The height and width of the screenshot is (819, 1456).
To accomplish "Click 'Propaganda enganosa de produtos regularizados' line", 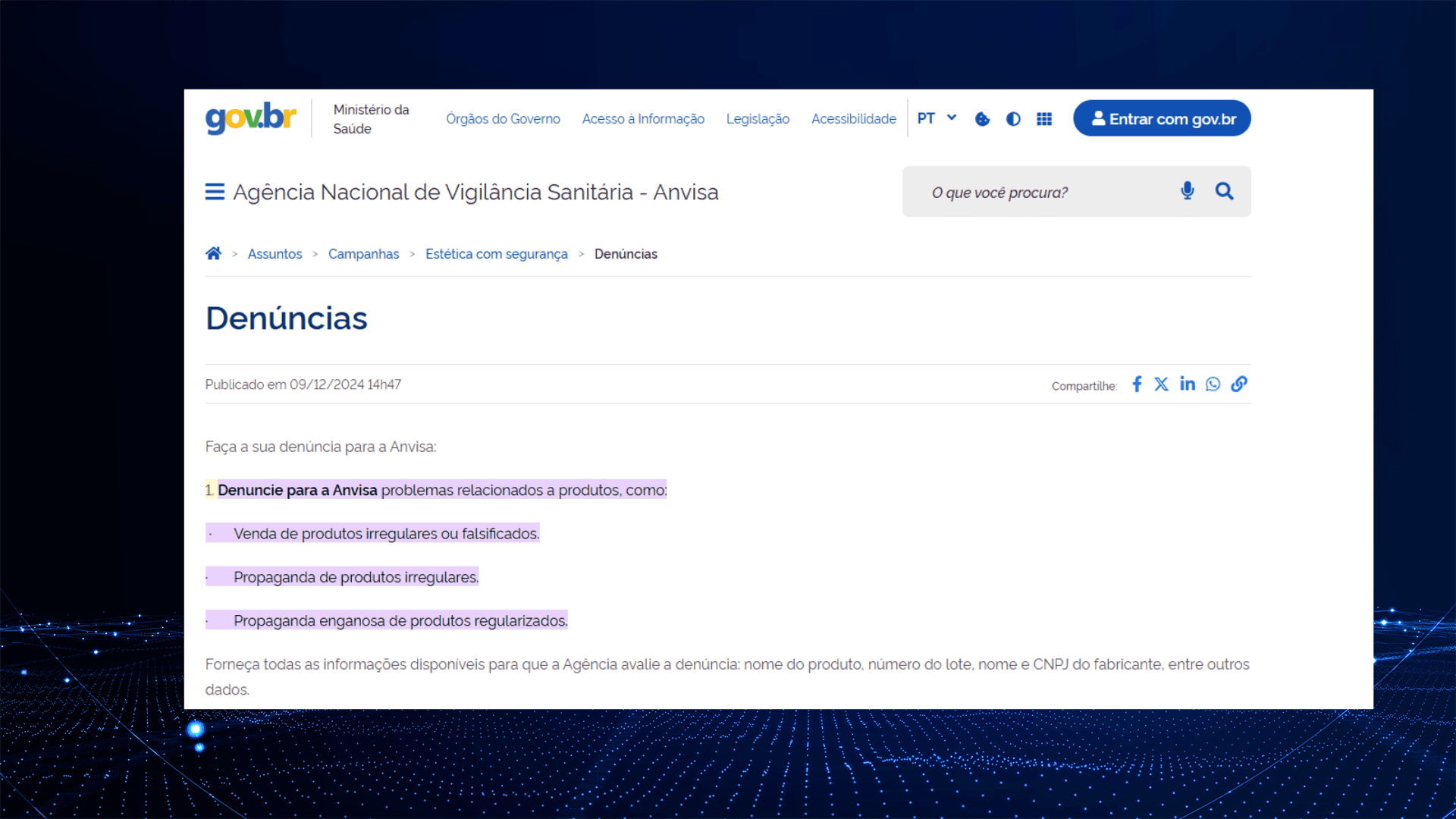I will 400,620.
